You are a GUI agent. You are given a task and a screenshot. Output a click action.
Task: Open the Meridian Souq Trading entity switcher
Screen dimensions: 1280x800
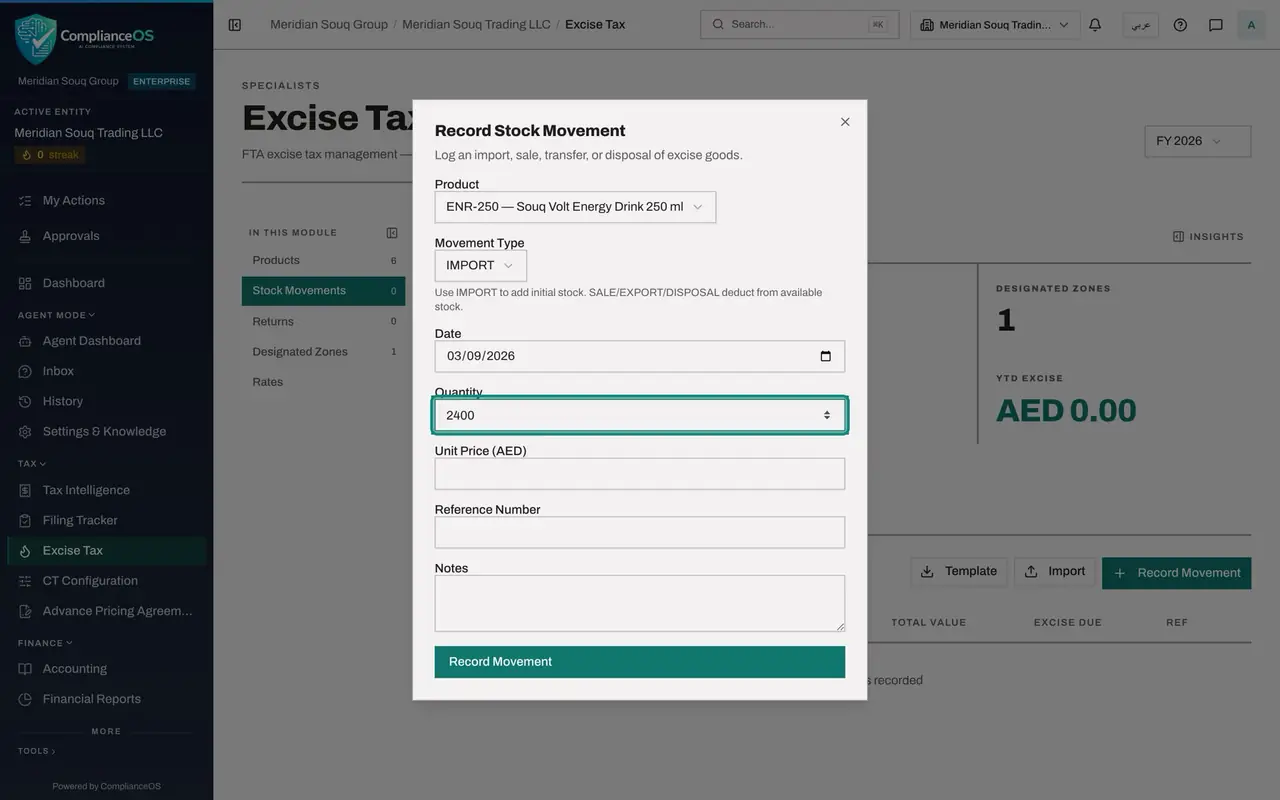(x=995, y=25)
